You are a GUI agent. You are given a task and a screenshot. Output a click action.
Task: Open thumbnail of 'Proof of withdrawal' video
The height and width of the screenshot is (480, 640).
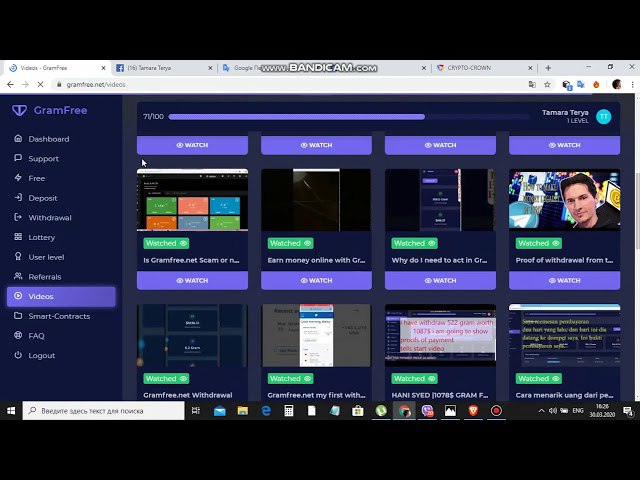click(564, 200)
